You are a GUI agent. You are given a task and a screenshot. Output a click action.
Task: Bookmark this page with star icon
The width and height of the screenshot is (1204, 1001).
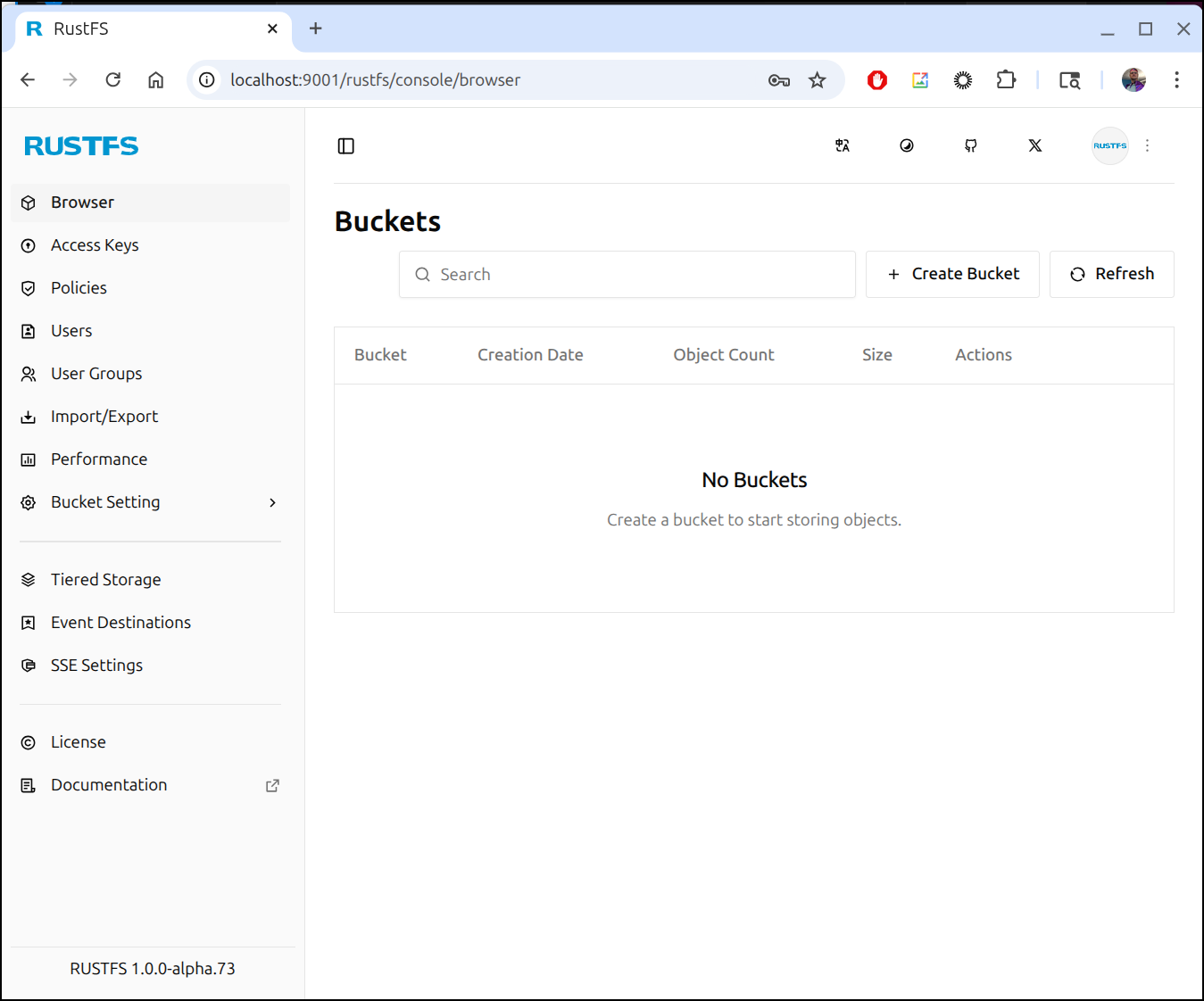(817, 80)
